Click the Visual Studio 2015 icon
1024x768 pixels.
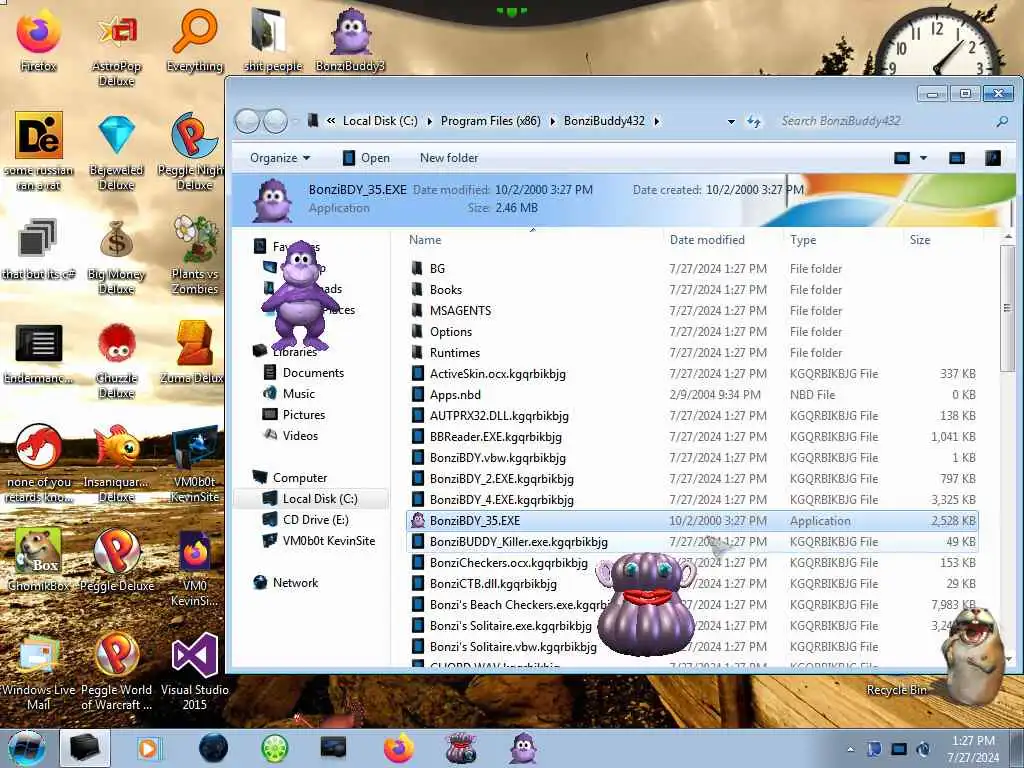pyautogui.click(x=195, y=672)
